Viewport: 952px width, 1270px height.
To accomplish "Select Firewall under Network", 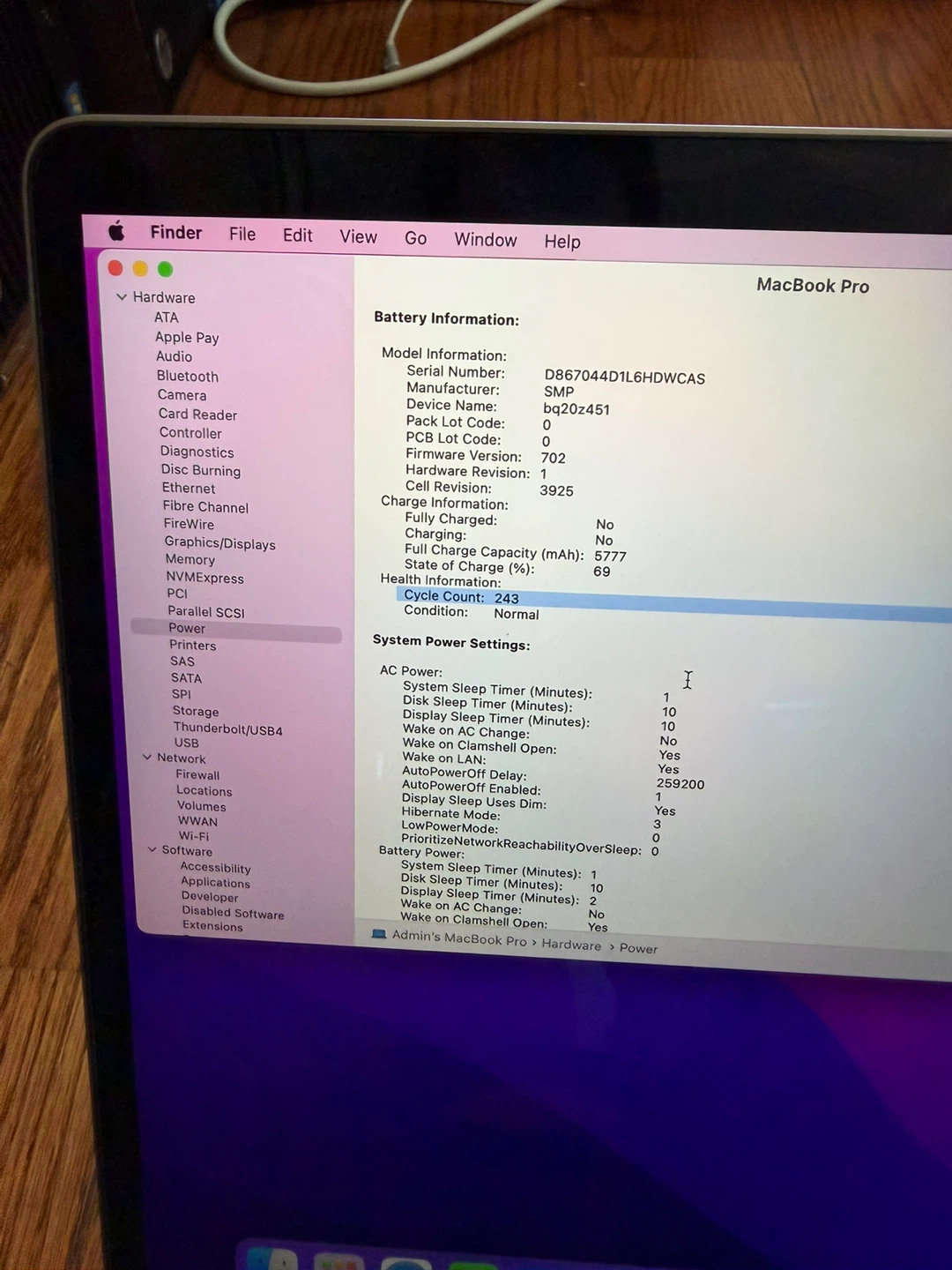I will [197, 775].
